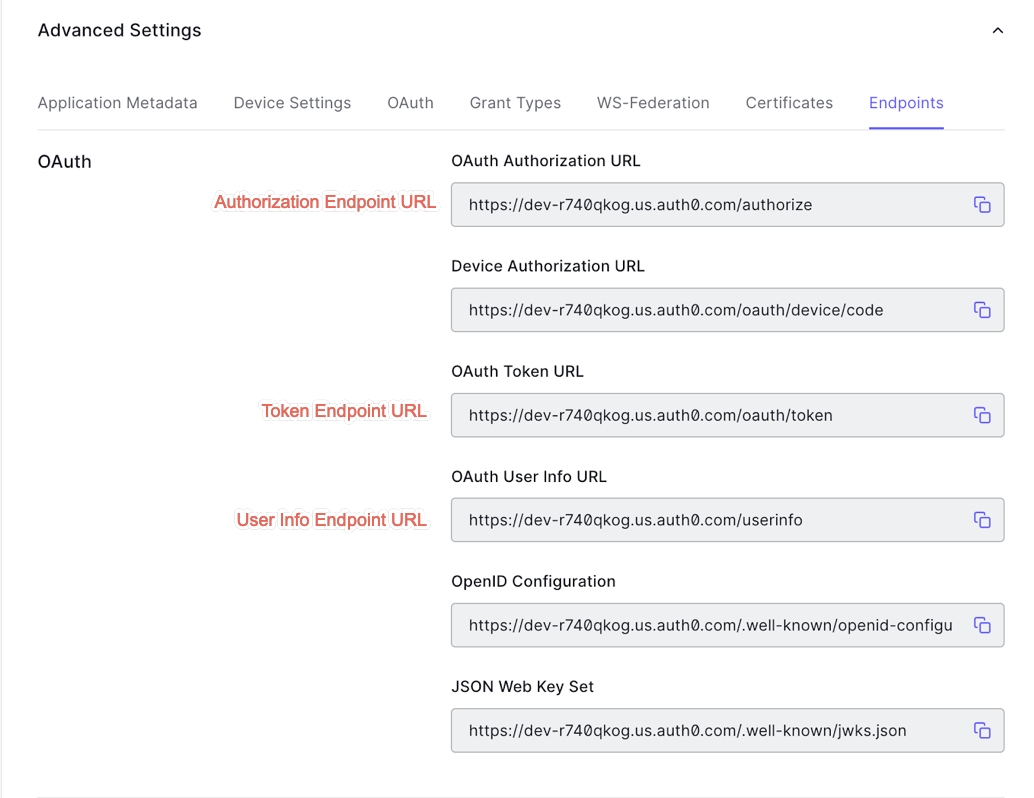Click the OAuth User Info URL field

tap(727, 520)
